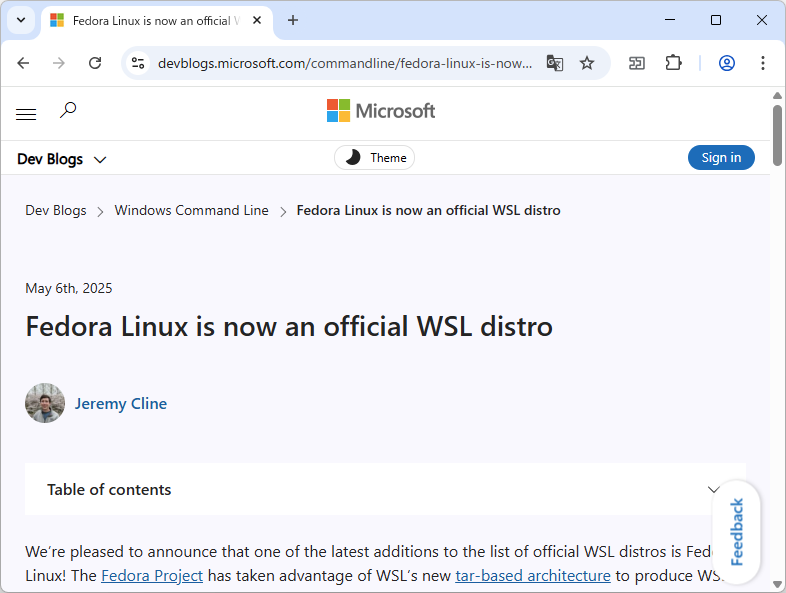Open the hamburger navigation menu
Viewport: 786px width, 593px height.
pyautogui.click(x=26, y=114)
